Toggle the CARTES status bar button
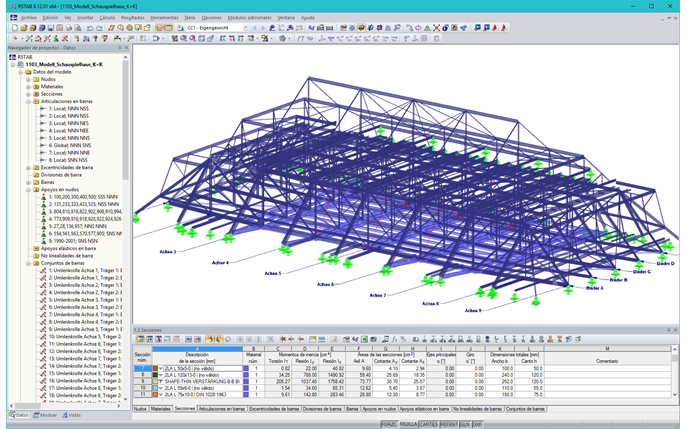The height and width of the screenshot is (429, 686). click(429, 425)
